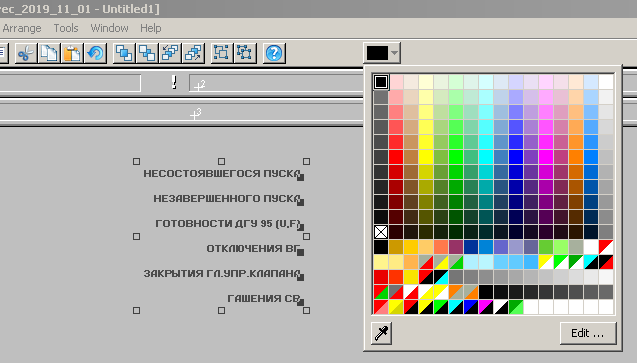
Task: Click the Ungroup objects icon
Action: pyautogui.click(x=245, y=53)
